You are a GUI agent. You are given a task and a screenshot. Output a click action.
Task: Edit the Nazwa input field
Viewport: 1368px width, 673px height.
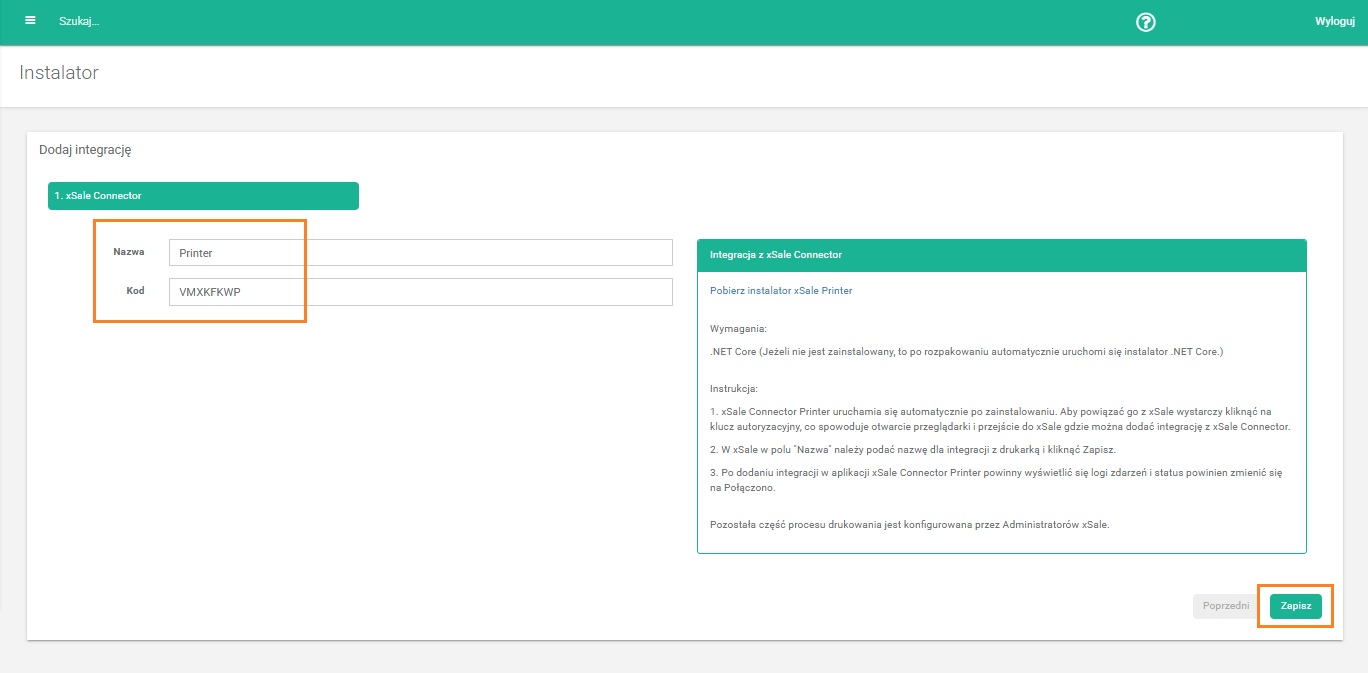[x=421, y=253]
